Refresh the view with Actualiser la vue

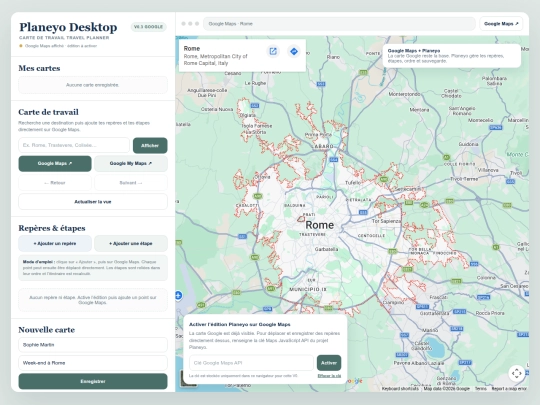click(x=93, y=202)
